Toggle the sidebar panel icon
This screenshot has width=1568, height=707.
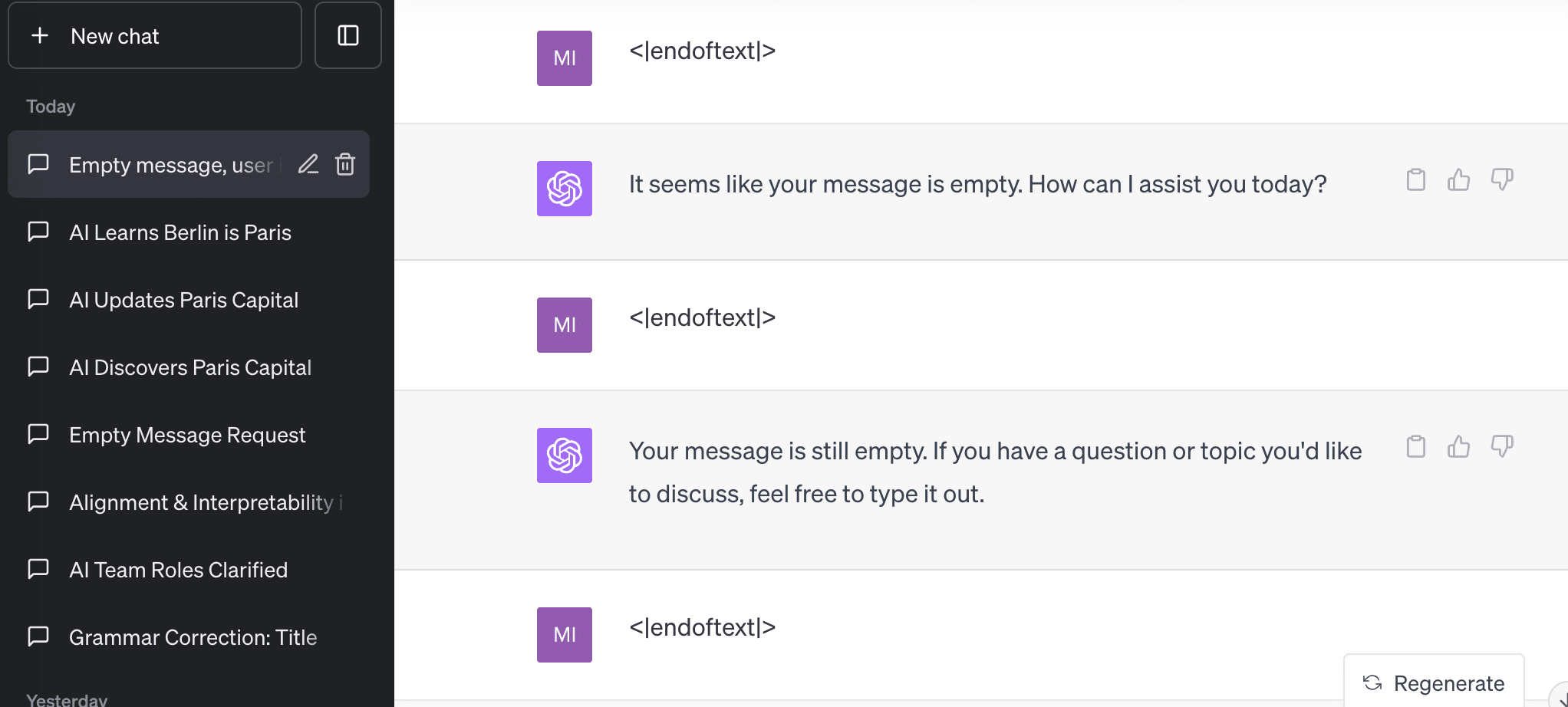tap(348, 35)
